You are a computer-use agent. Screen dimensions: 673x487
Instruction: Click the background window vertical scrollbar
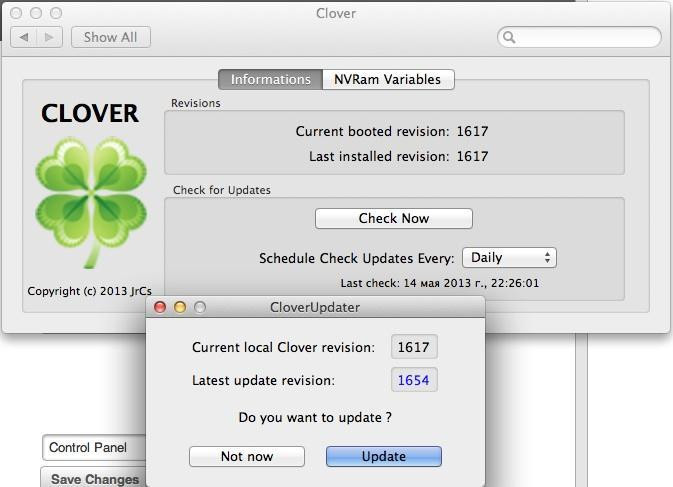pyautogui.click(x=582, y=410)
